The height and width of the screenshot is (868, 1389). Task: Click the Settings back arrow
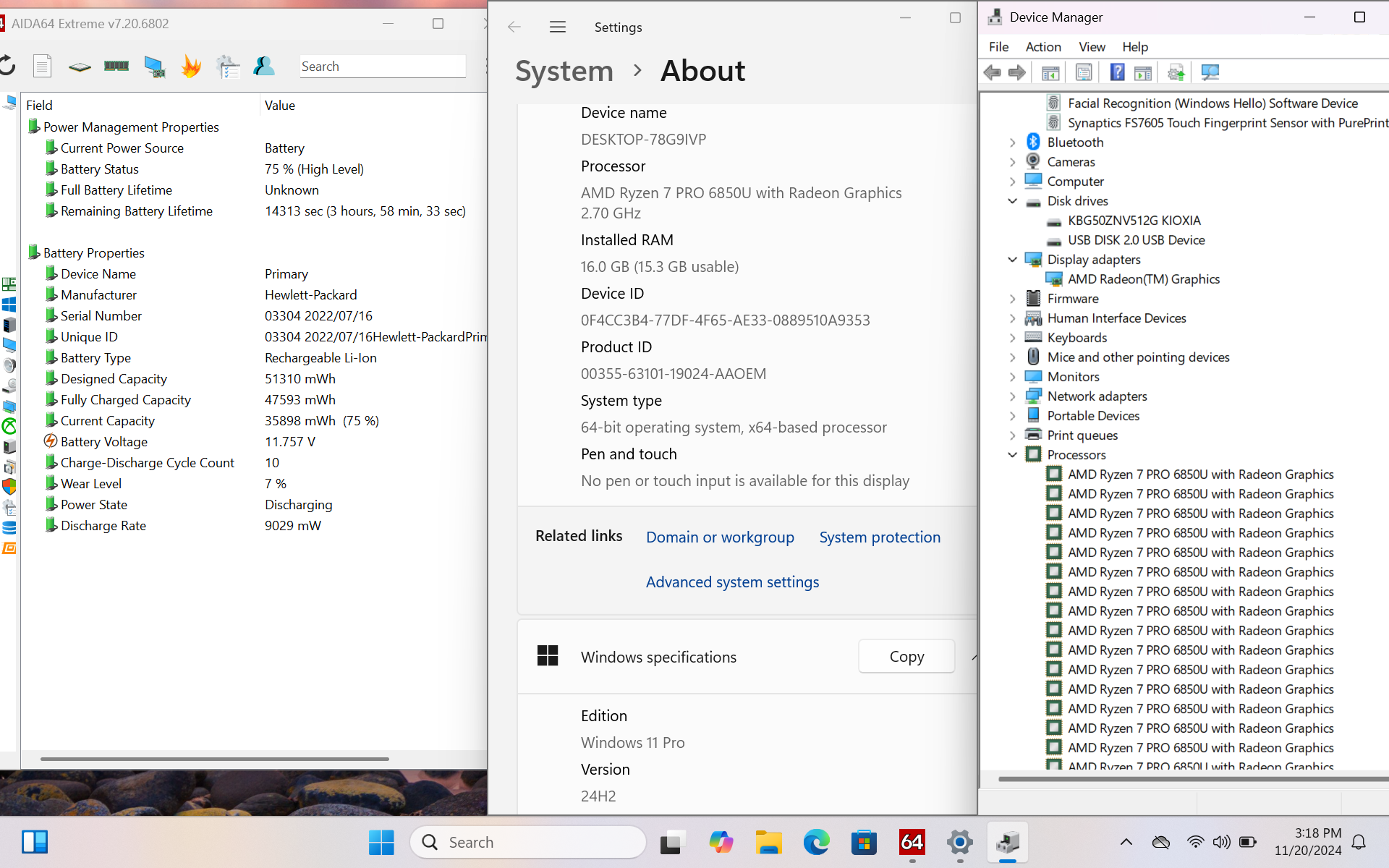[x=514, y=27]
